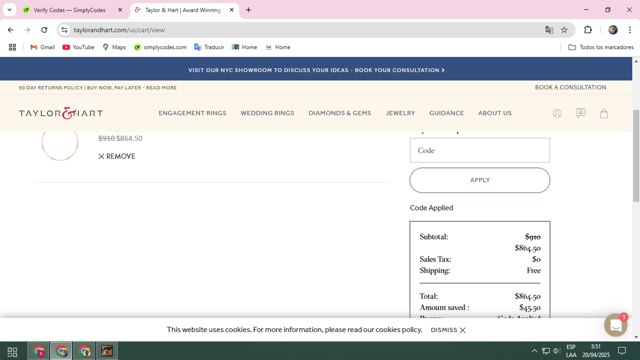Open a new browser tab
This screenshot has width=640, height=360.
coord(248,10)
